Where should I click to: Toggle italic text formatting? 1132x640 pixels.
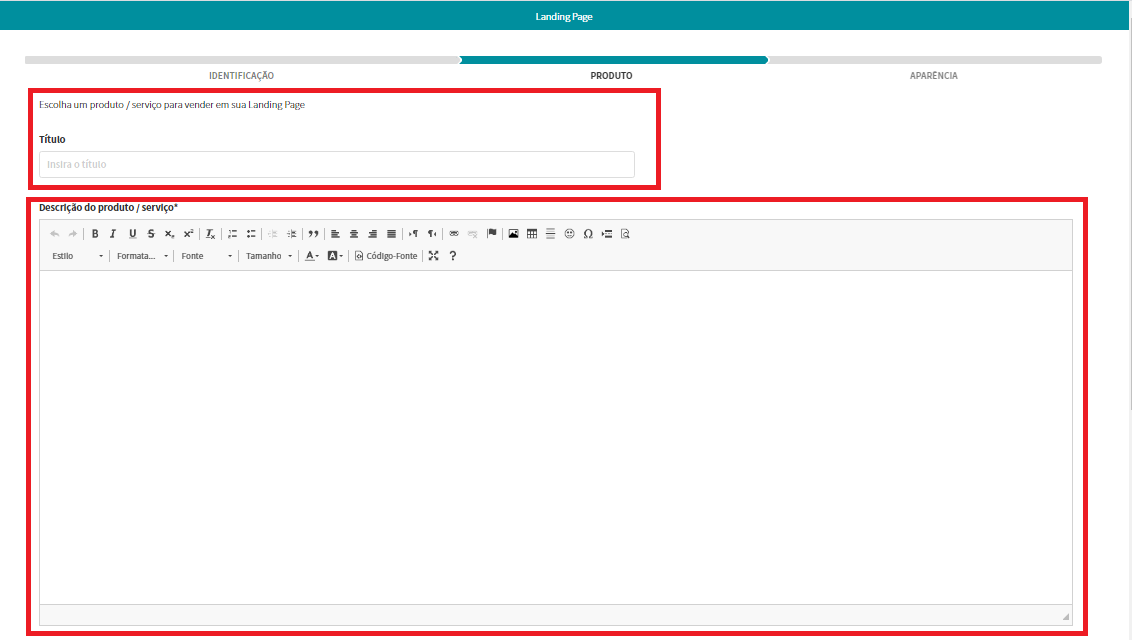coord(113,234)
